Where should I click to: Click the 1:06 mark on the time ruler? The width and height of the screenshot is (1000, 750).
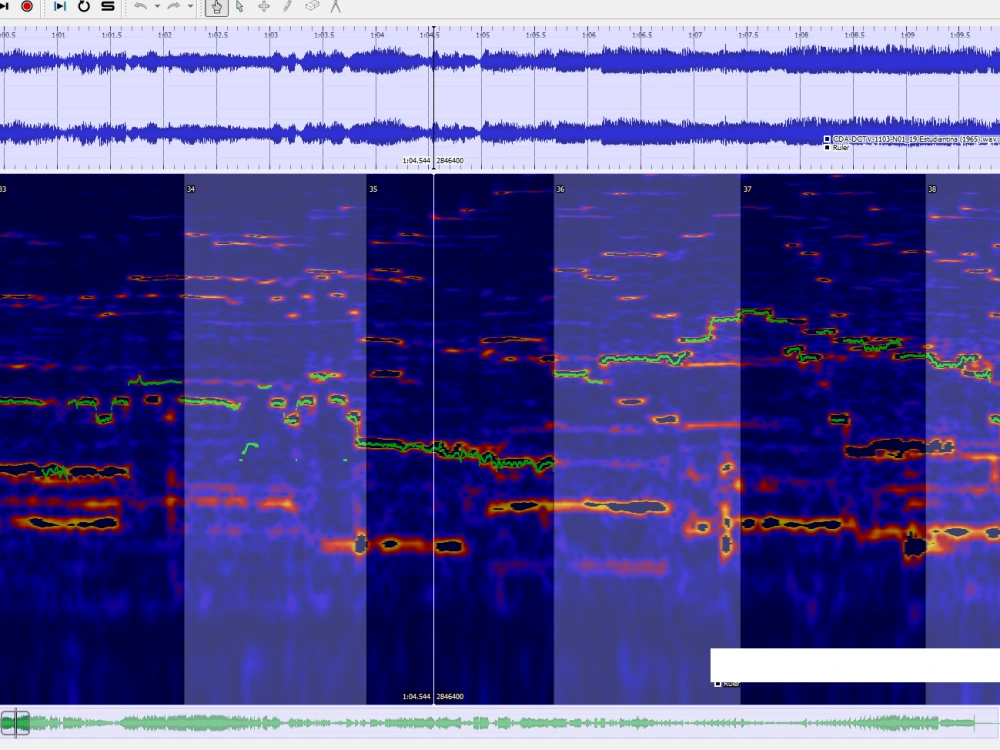(x=589, y=35)
